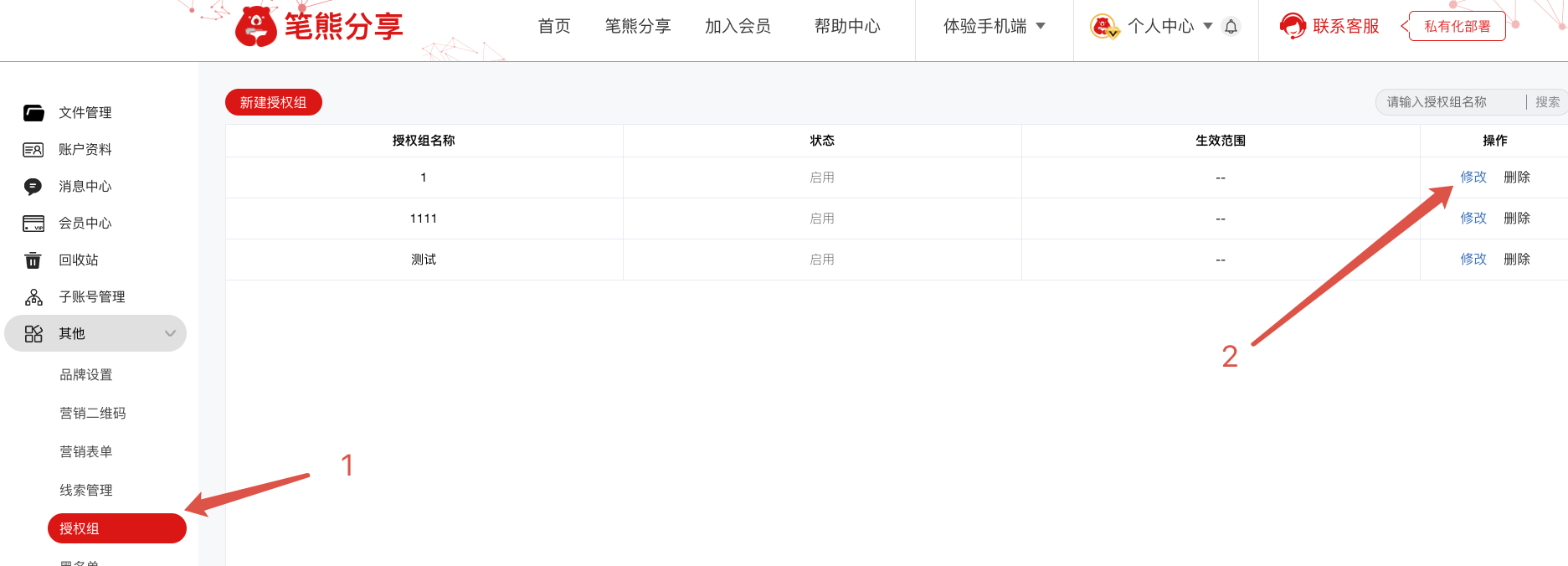Screen dimensions: 1568x566
Task: Collapse the 其他 sidebar section
Action: pos(170,333)
